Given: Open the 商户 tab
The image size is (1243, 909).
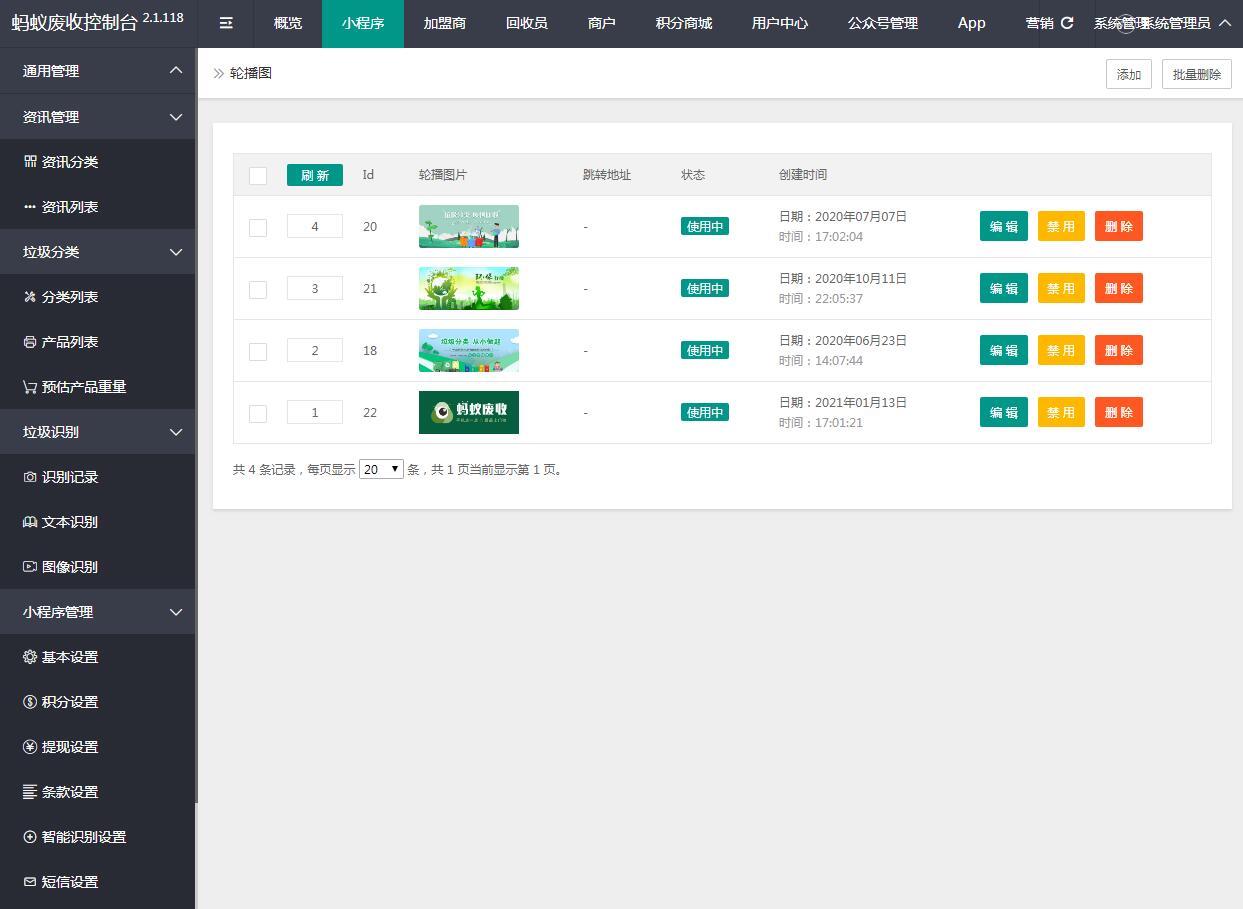Looking at the screenshot, I should (602, 23).
